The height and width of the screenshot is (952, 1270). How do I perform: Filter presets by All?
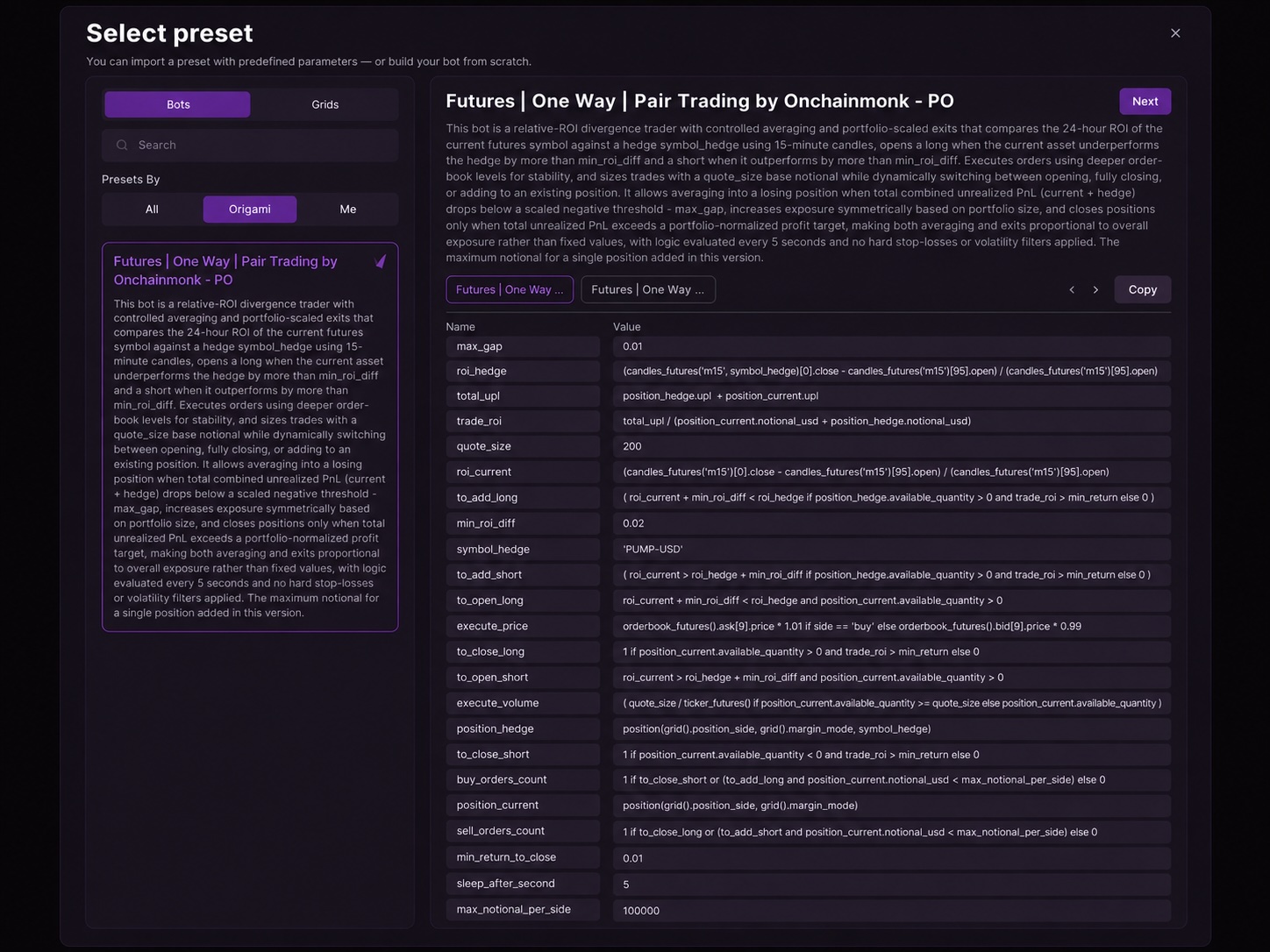point(152,210)
